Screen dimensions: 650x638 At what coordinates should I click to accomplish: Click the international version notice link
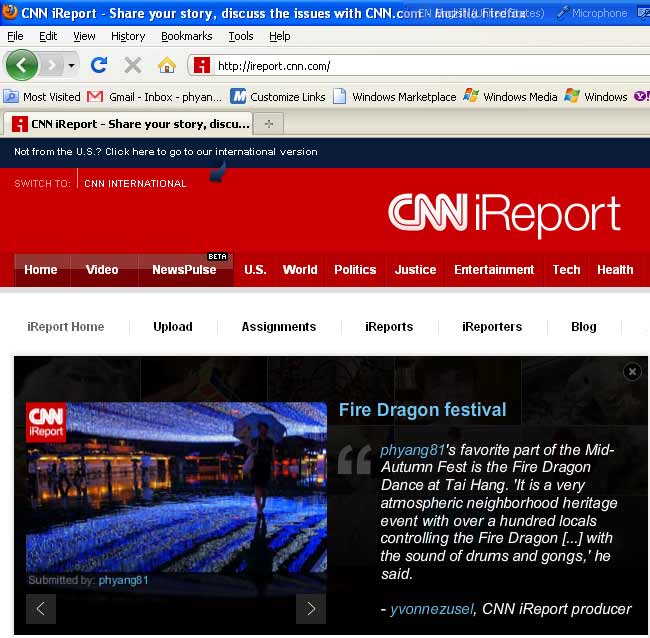tap(166, 152)
